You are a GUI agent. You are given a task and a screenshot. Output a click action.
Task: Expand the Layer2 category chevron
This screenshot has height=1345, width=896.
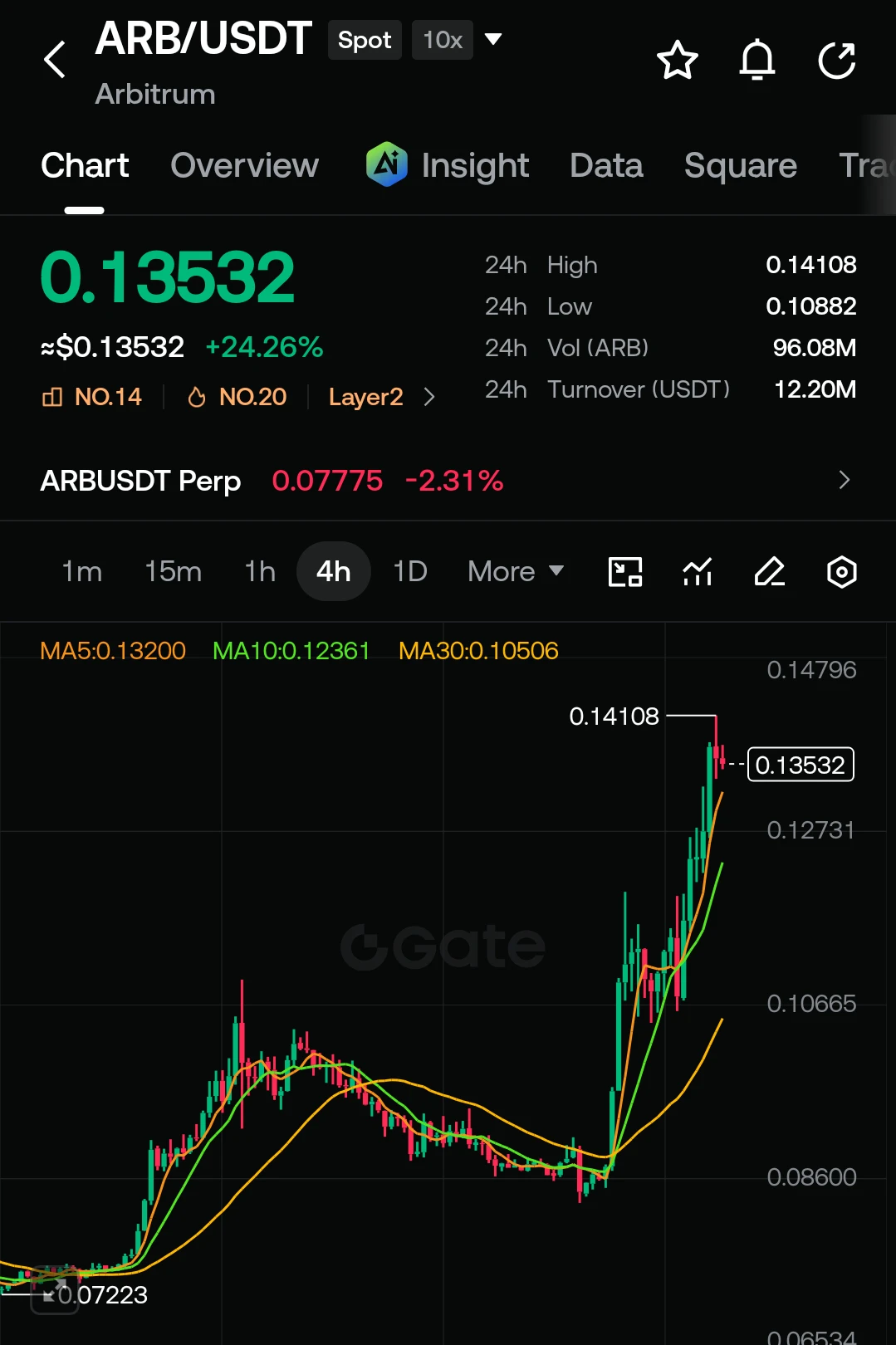(x=429, y=397)
